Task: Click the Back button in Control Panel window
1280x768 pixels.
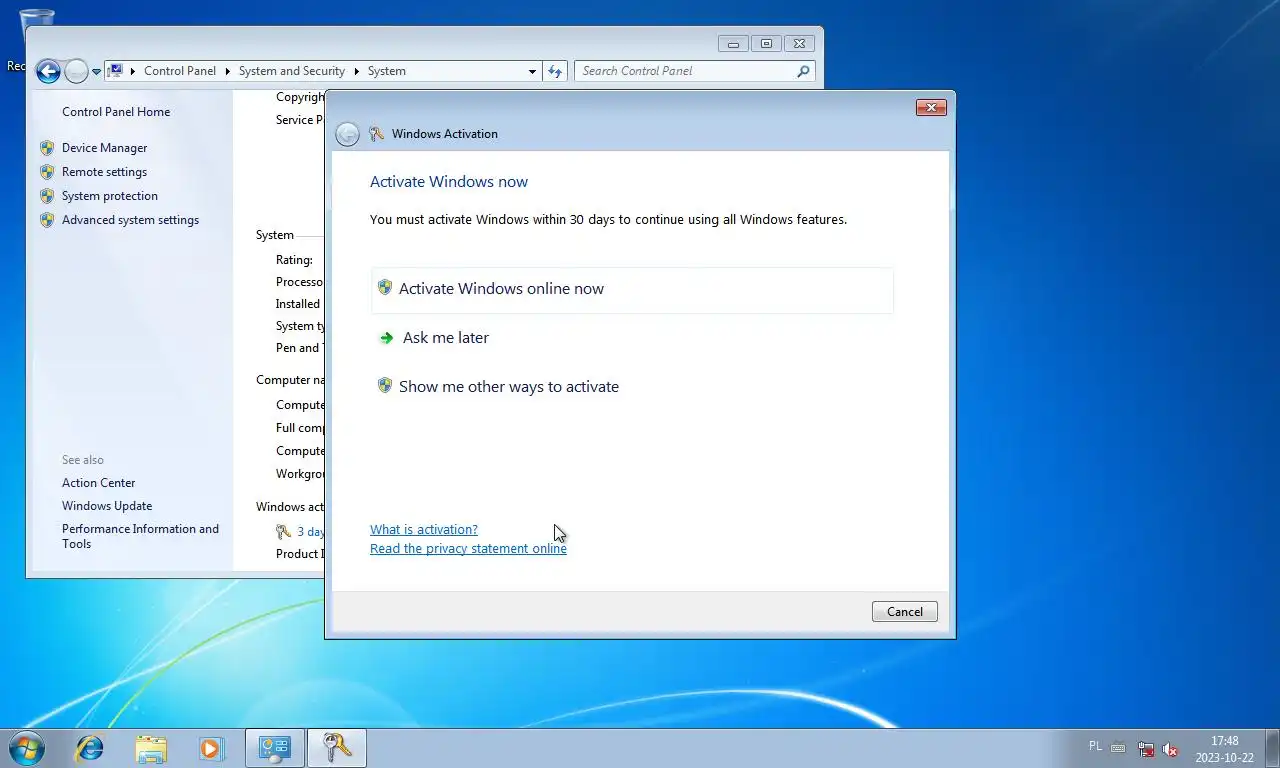Action: tap(48, 71)
